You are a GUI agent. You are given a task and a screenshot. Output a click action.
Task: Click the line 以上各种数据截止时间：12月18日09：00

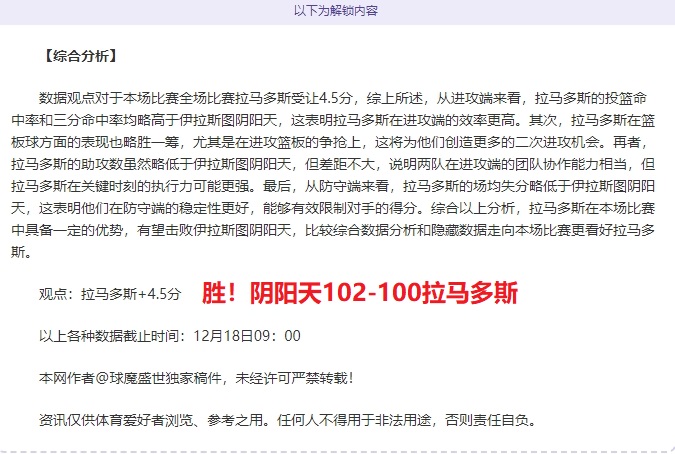170,336
